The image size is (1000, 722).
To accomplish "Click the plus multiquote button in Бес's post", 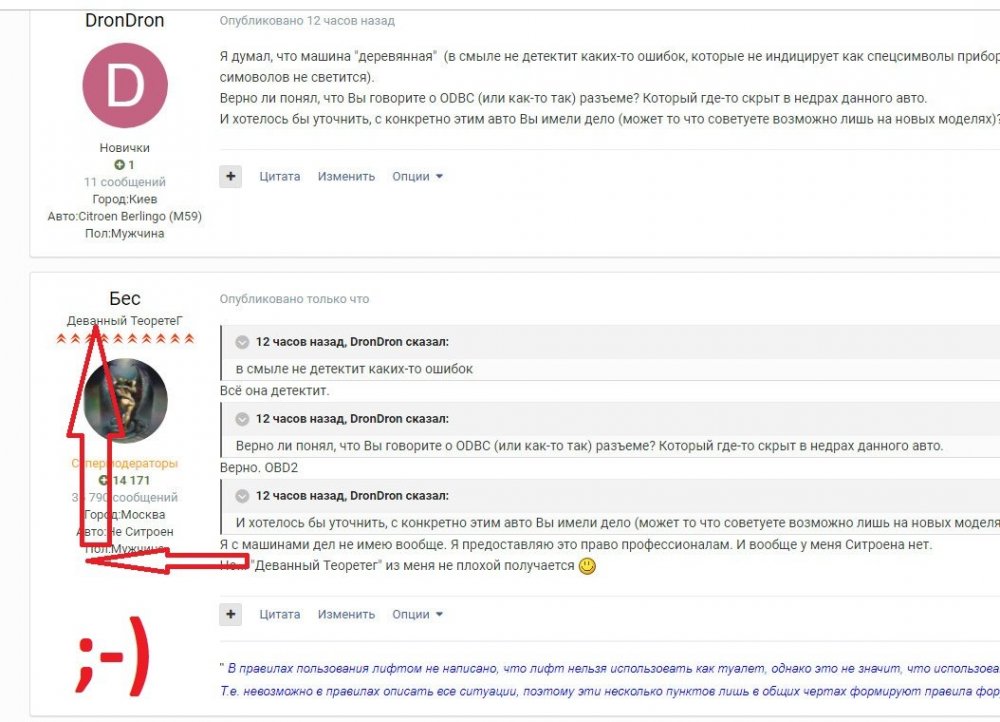I will point(231,614).
